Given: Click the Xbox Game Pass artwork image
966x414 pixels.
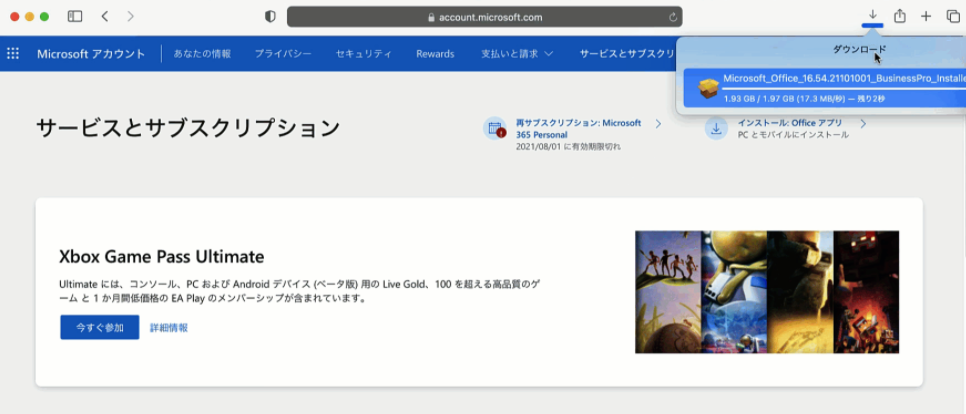Looking at the screenshot, I should point(767,292).
